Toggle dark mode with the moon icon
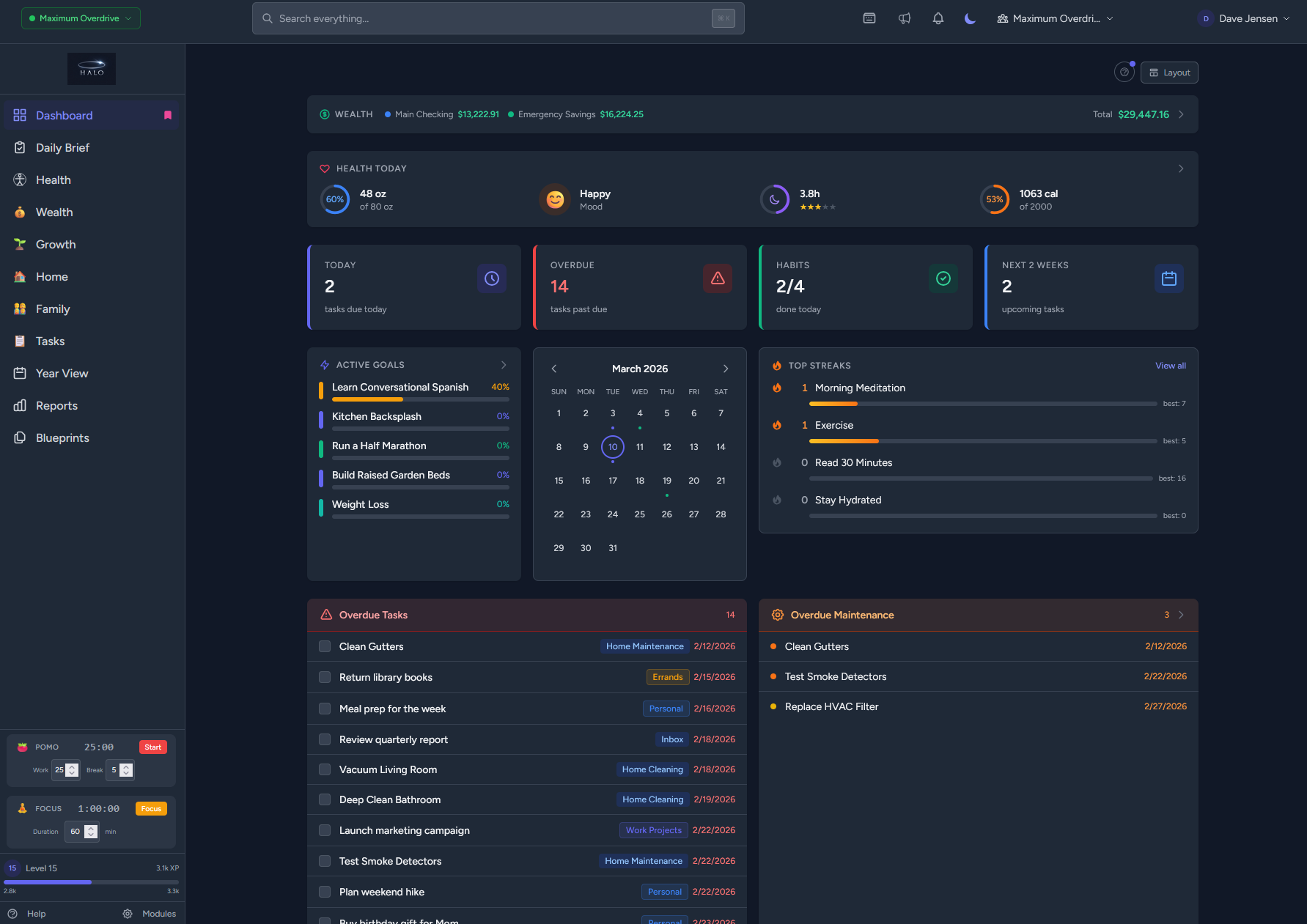Image resolution: width=1307 pixels, height=924 pixels. tap(970, 18)
